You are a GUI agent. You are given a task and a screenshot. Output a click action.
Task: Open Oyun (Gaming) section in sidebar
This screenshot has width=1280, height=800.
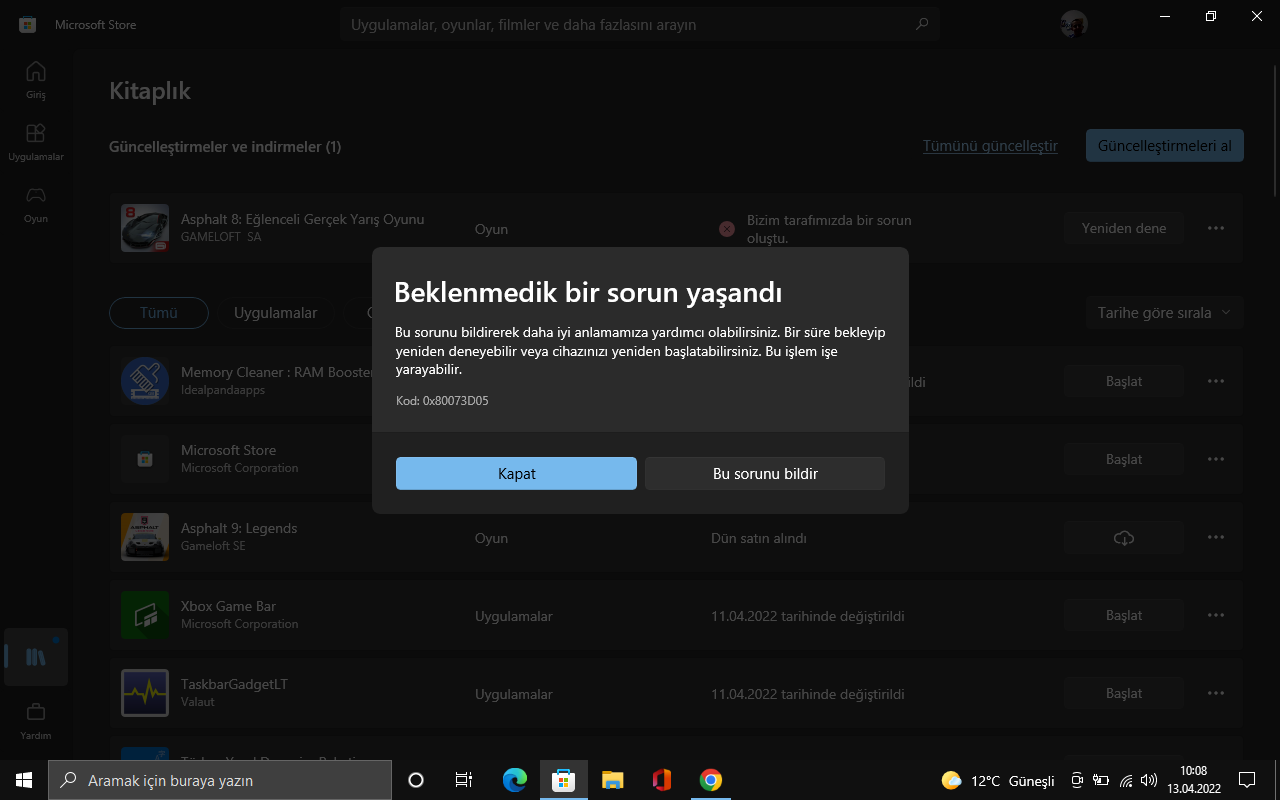pyautogui.click(x=36, y=204)
